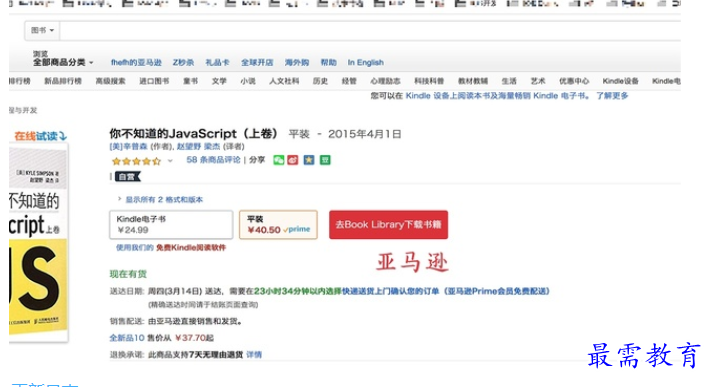
Task: Select 小说 category
Action: (248, 81)
